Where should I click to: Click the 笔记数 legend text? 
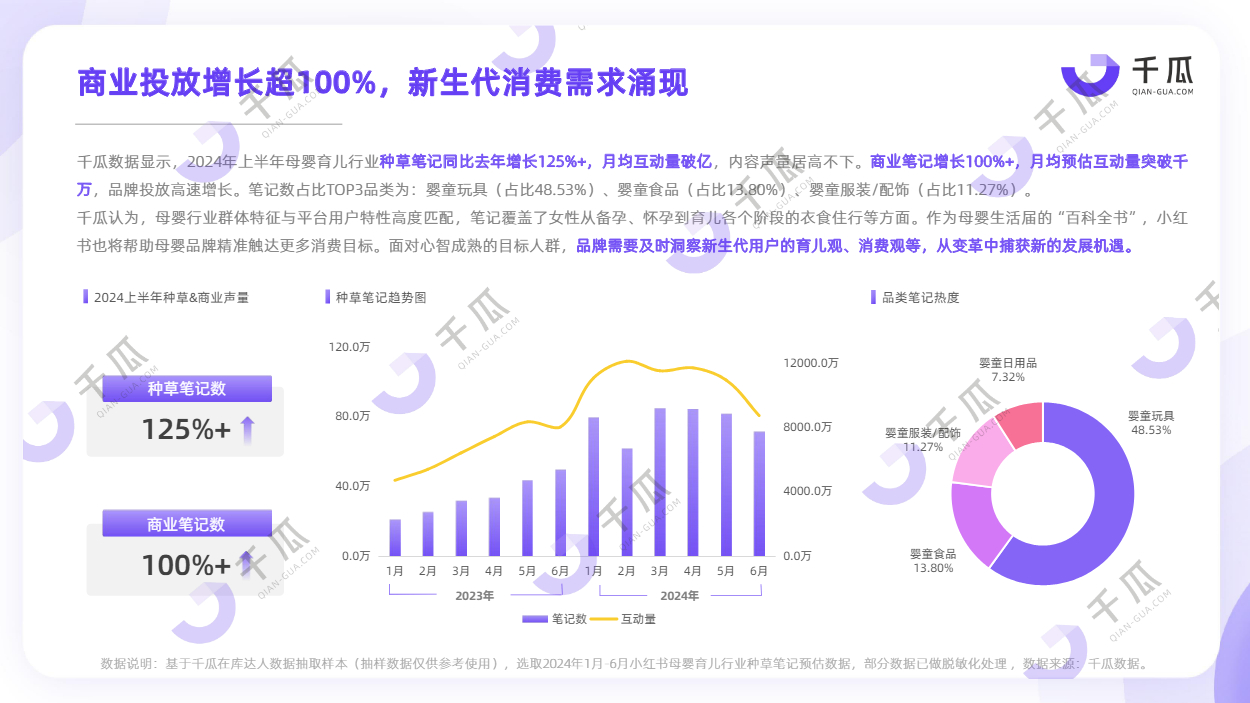click(x=569, y=619)
